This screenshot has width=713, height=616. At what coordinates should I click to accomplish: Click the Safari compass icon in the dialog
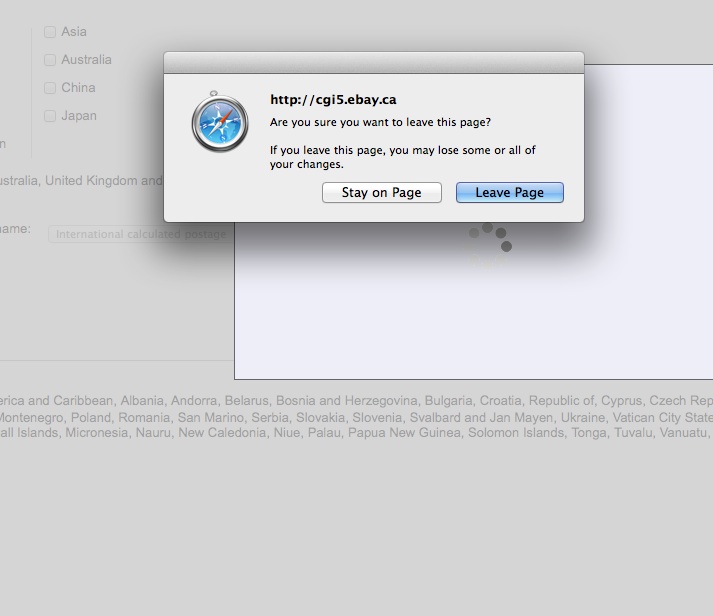tap(220, 121)
